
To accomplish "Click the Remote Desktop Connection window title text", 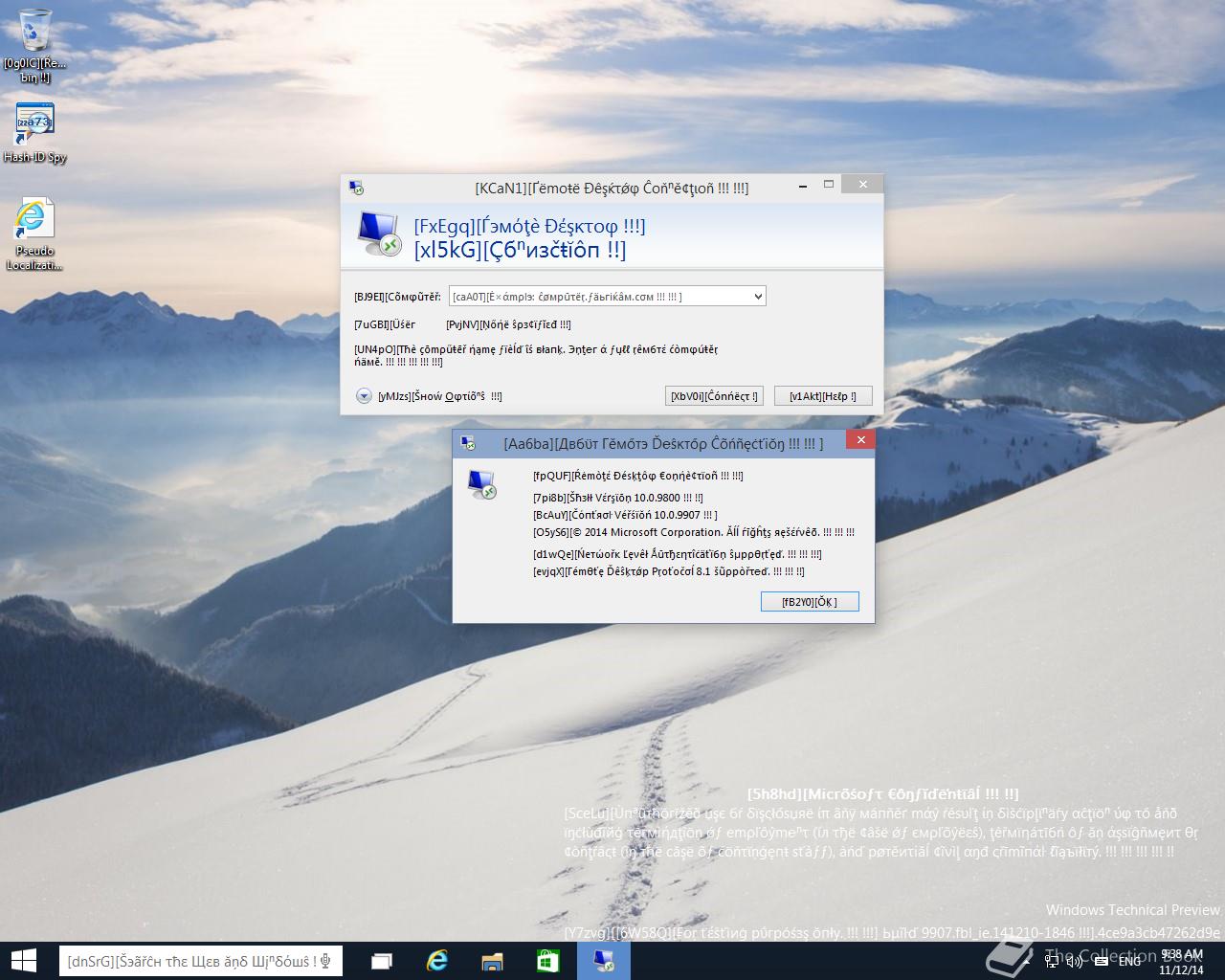I will click(x=612, y=189).
